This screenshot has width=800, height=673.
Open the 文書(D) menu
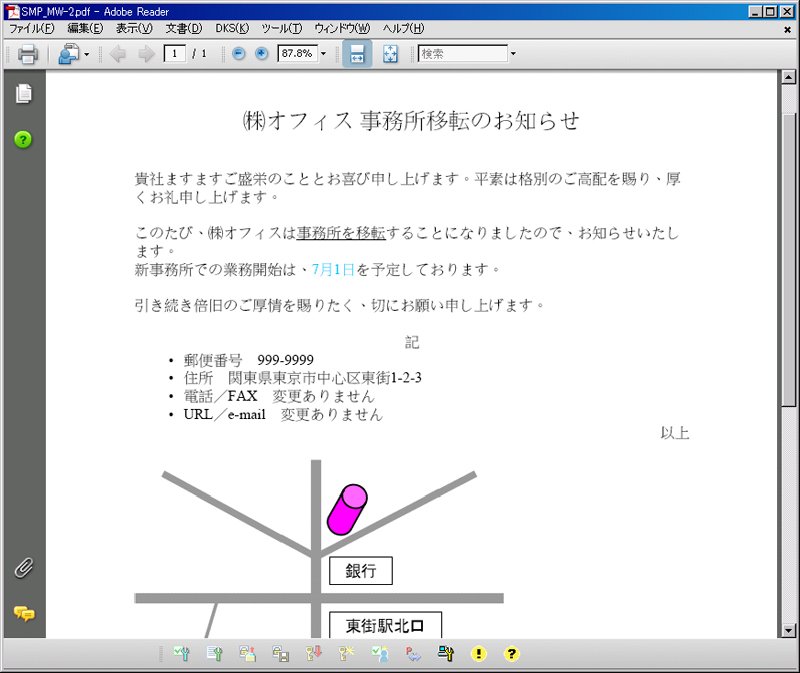click(x=184, y=29)
